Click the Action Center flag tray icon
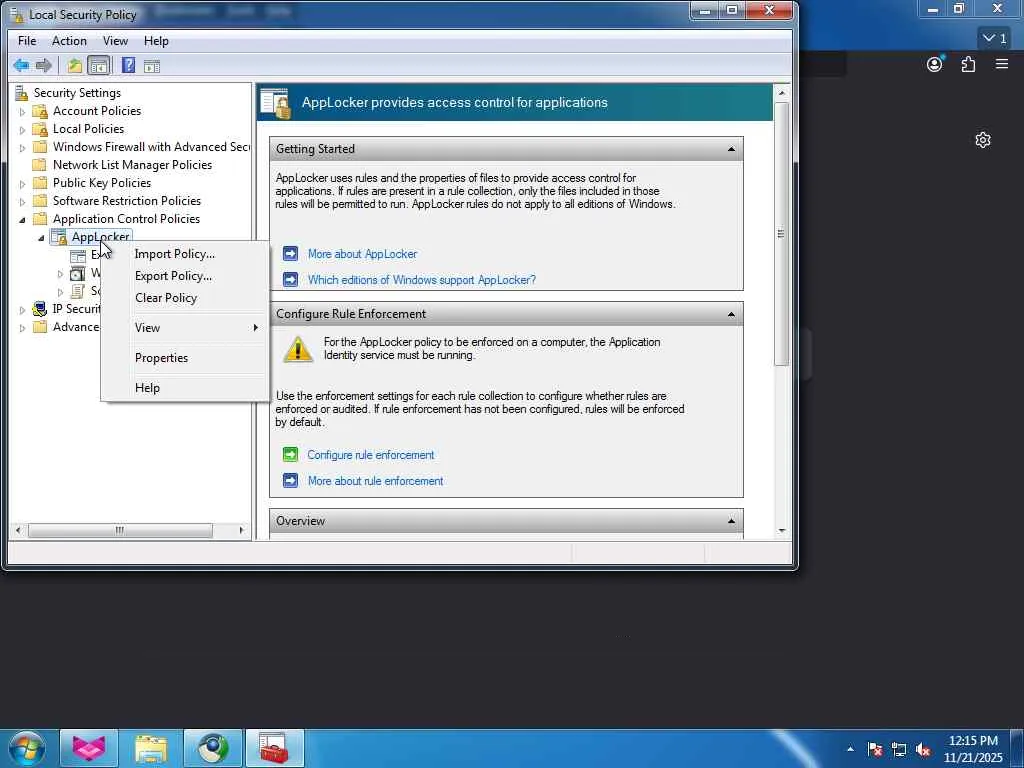 pos(874,750)
